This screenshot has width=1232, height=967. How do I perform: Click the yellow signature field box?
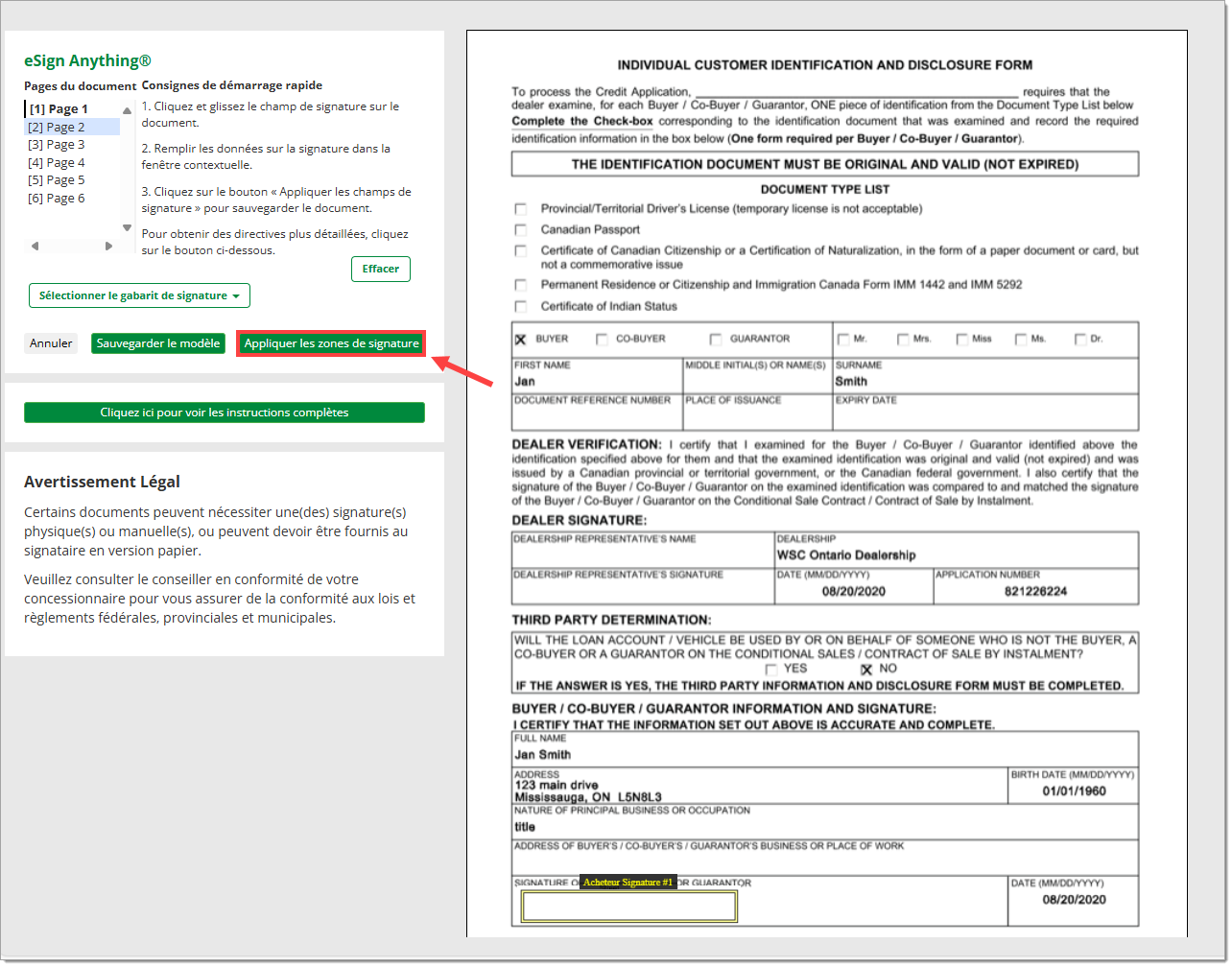629,907
